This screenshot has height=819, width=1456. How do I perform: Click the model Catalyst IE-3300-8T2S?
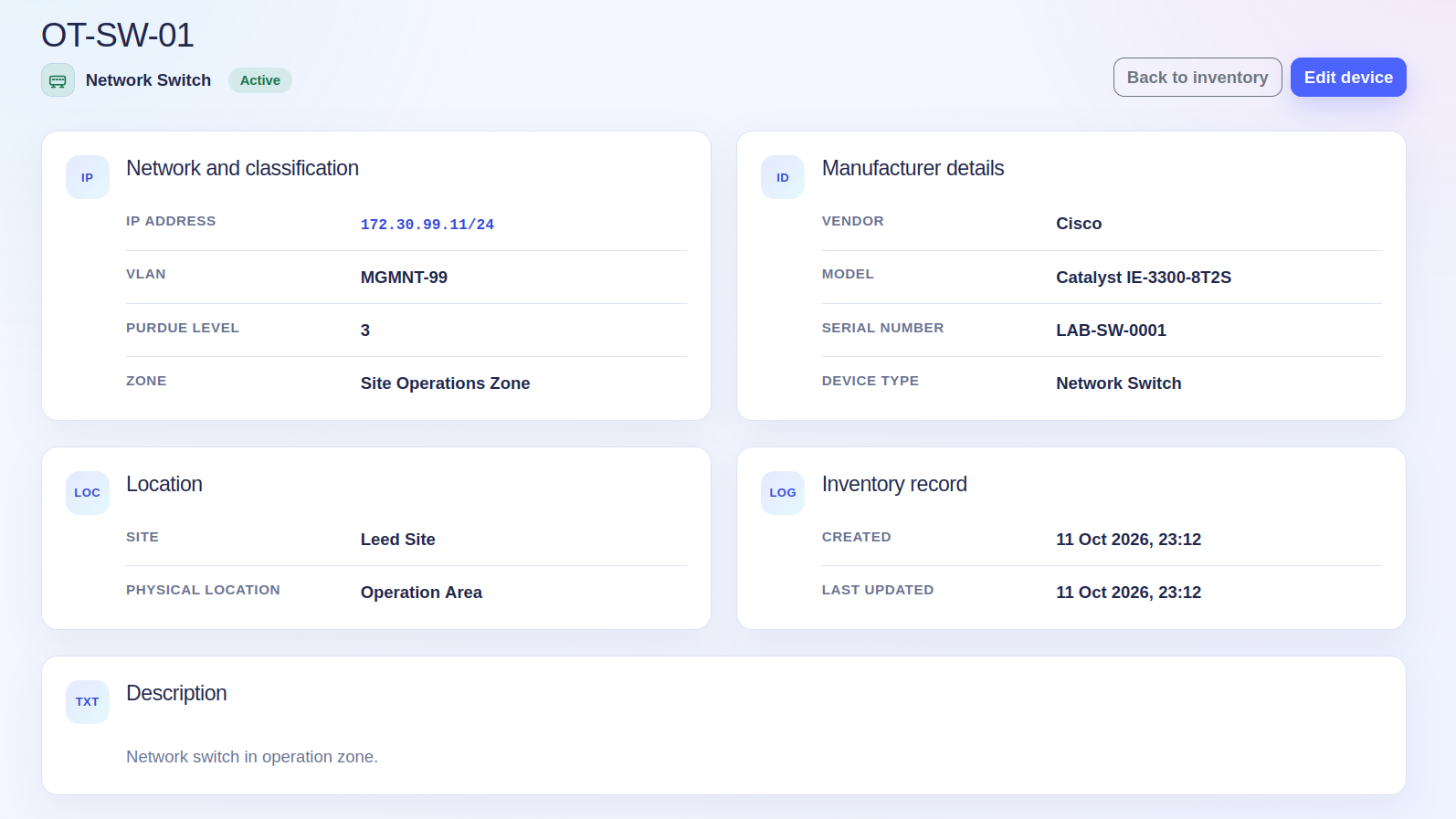1144,278
